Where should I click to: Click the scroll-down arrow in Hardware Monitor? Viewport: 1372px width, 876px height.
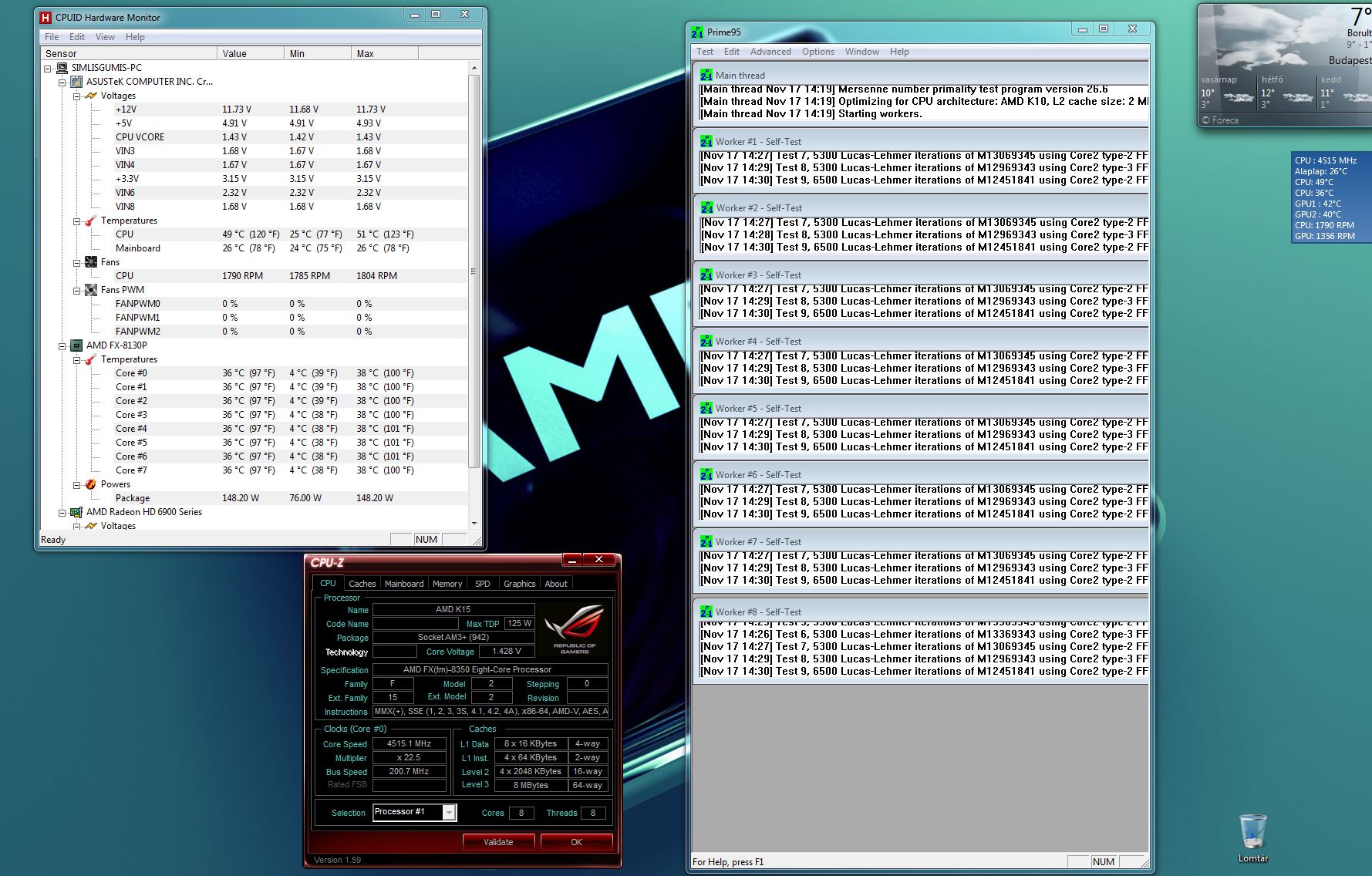coord(474,524)
